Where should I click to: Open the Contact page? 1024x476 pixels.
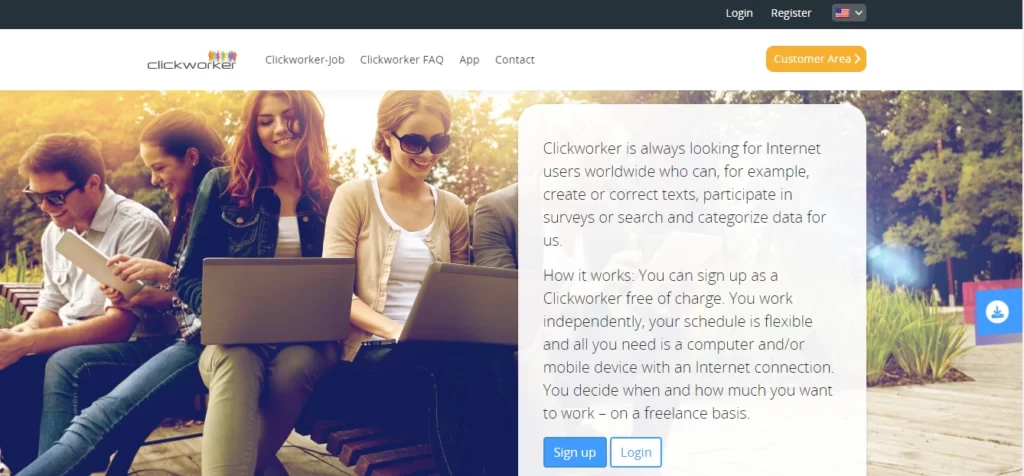tap(515, 59)
